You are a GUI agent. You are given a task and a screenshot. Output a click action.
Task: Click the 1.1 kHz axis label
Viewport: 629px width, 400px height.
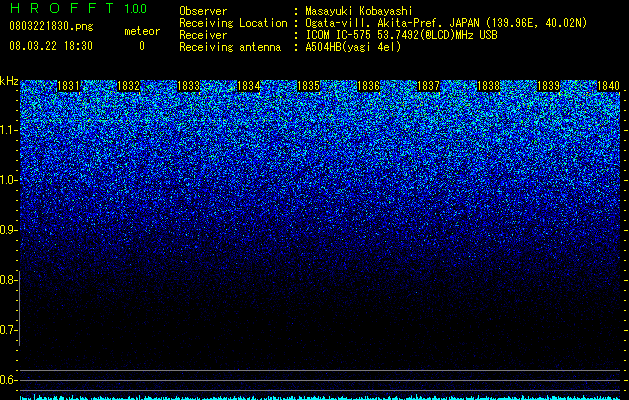click(8, 130)
